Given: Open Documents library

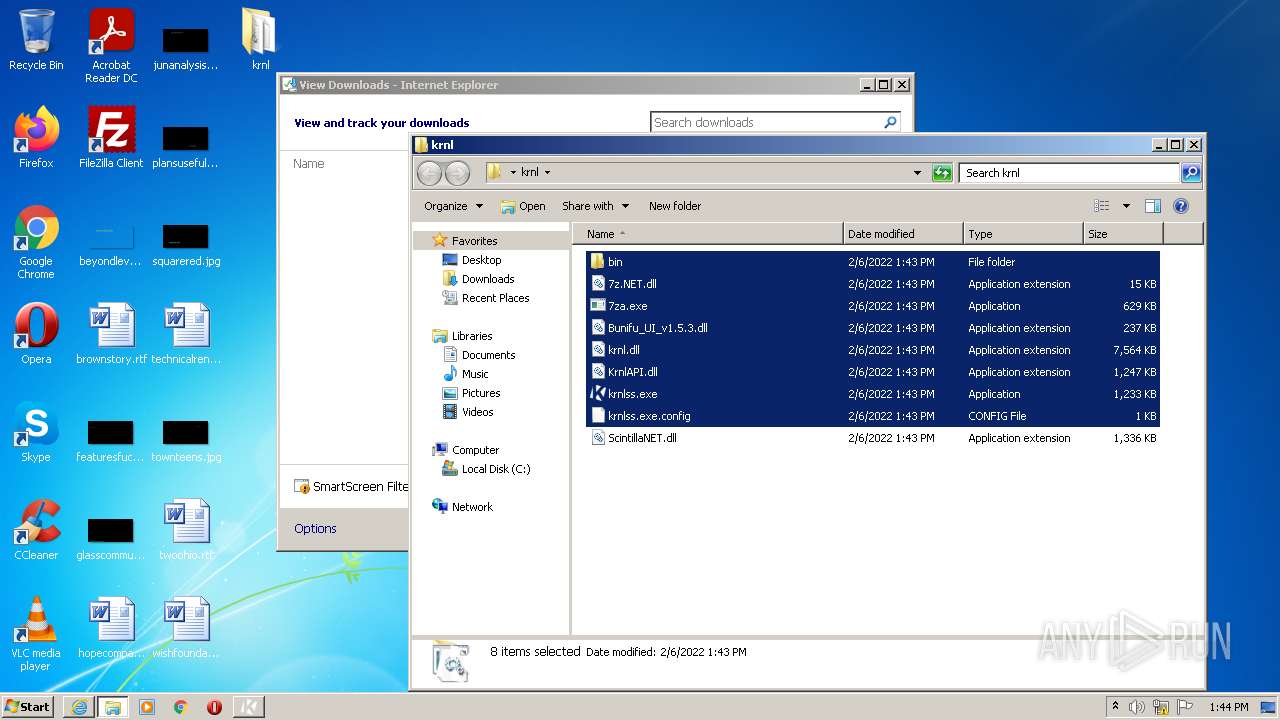Looking at the screenshot, I should pyautogui.click(x=488, y=355).
